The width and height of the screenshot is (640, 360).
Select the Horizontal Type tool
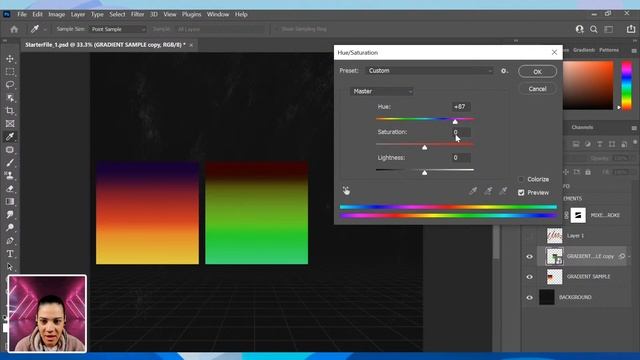pos(10,254)
